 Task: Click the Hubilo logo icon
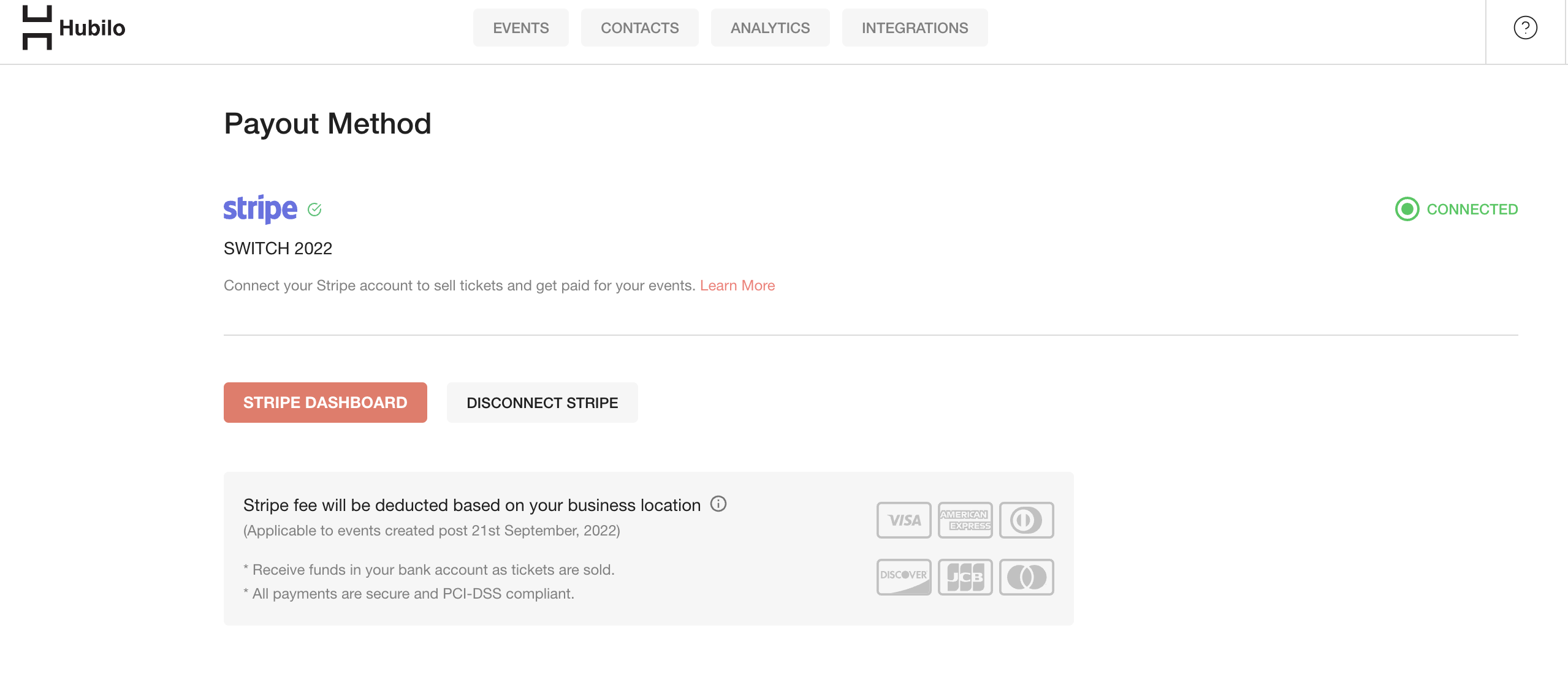37,28
